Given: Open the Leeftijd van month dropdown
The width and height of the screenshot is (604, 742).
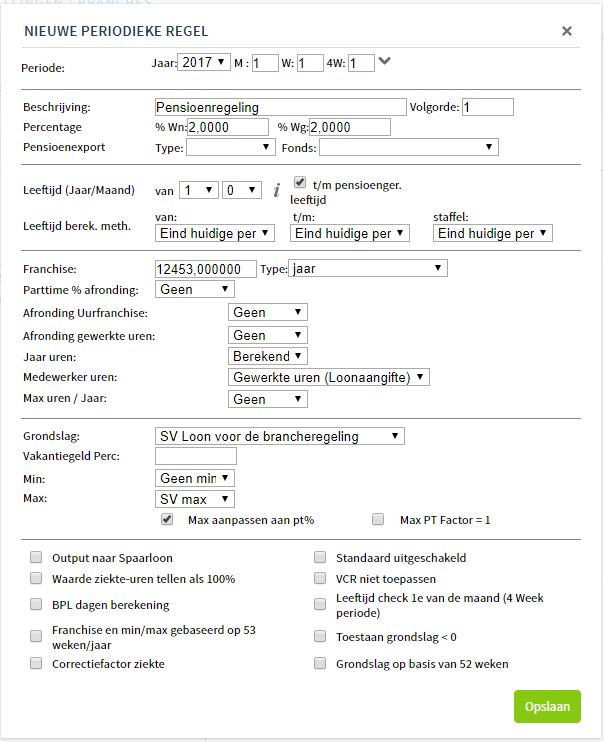Looking at the screenshot, I should [242, 190].
